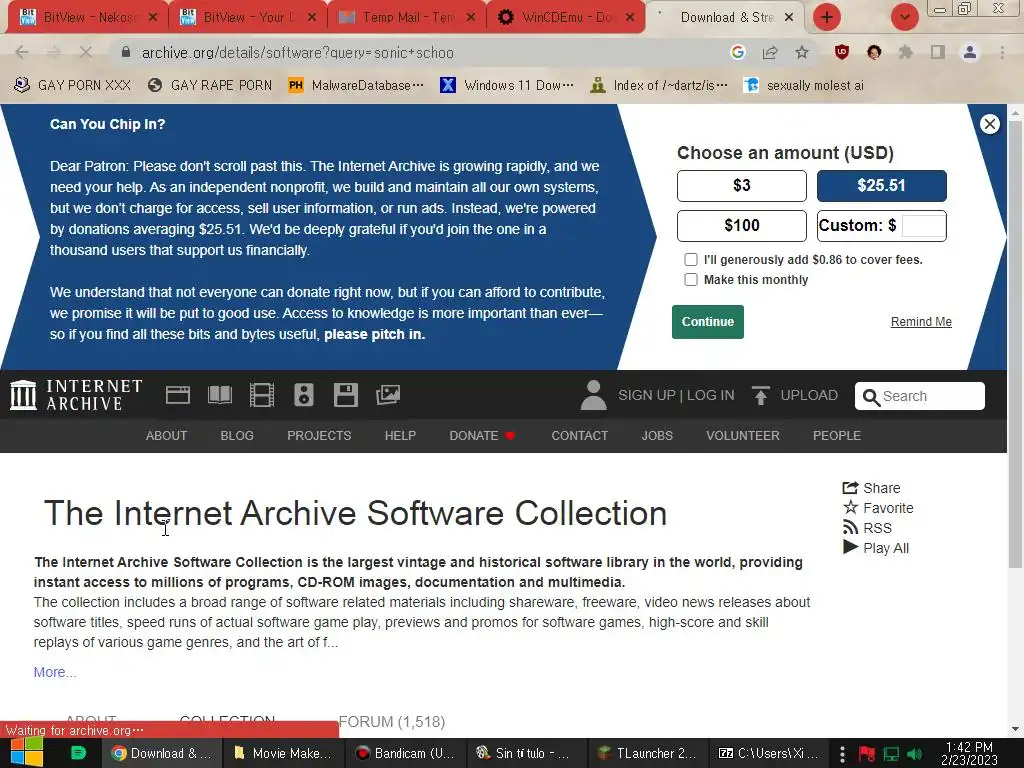Click the search magnifier icon
Image resolution: width=1024 pixels, height=768 pixels.
871,396
